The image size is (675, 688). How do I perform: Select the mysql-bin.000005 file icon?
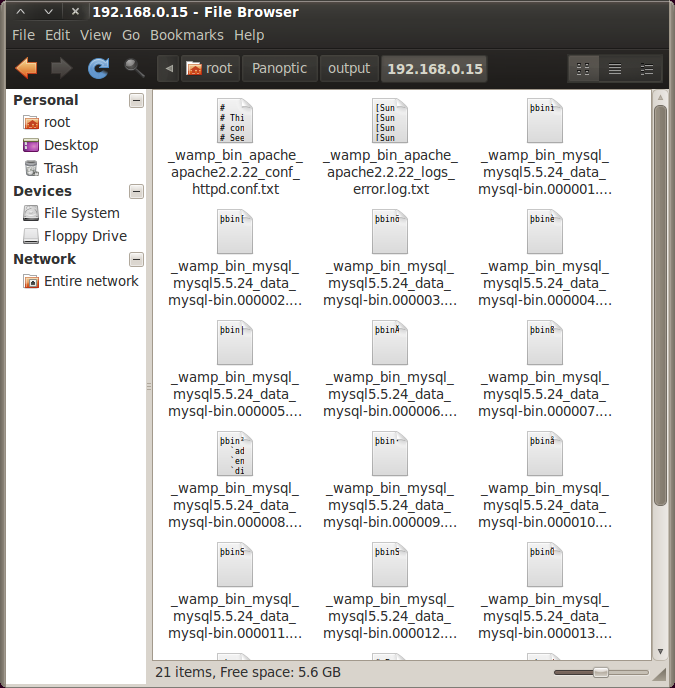(x=235, y=343)
